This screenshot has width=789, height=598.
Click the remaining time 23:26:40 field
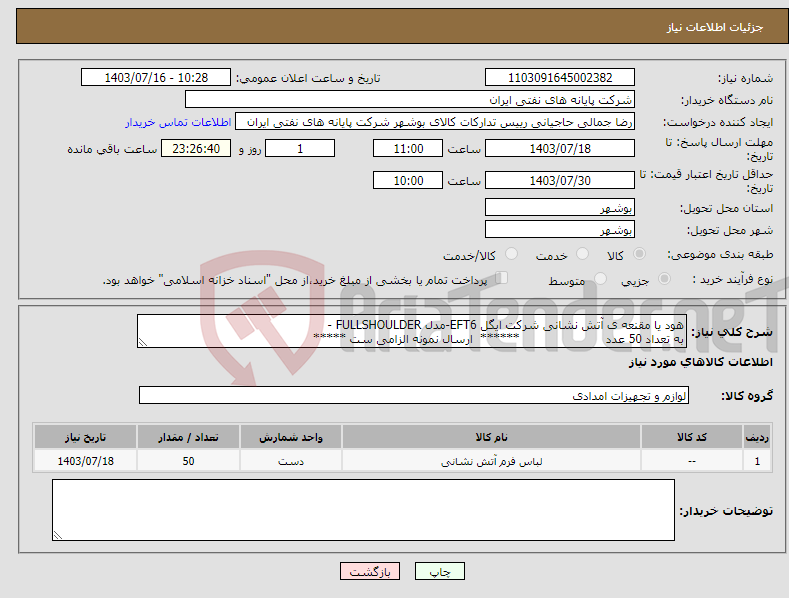(x=196, y=148)
